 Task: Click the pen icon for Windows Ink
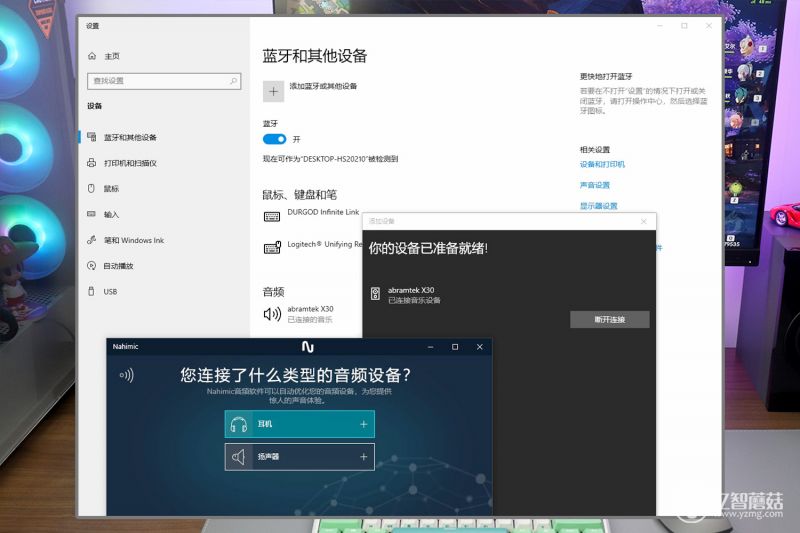pyautogui.click(x=92, y=239)
